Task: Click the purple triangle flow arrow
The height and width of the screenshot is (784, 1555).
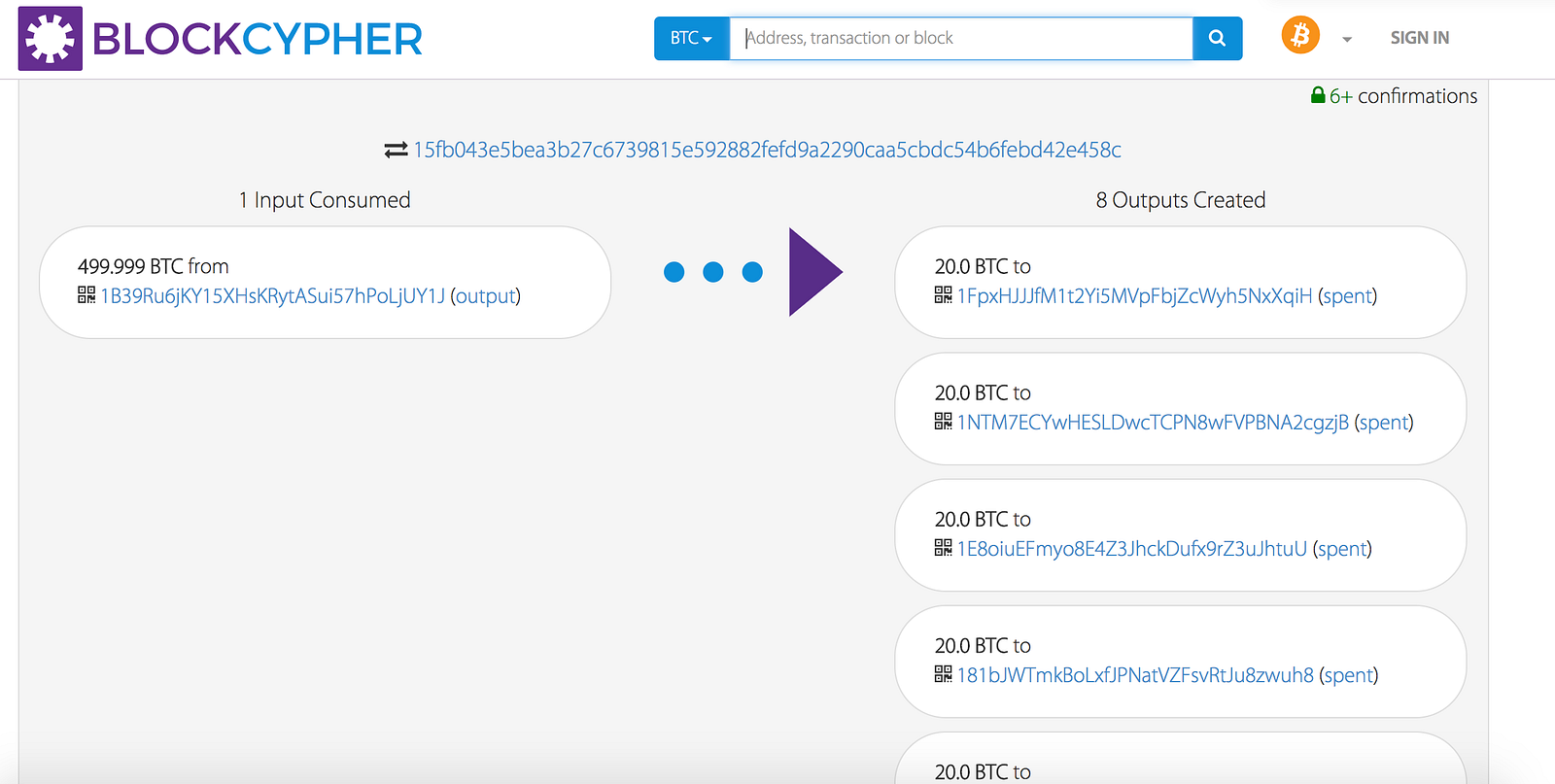Action: pyautogui.click(x=815, y=272)
